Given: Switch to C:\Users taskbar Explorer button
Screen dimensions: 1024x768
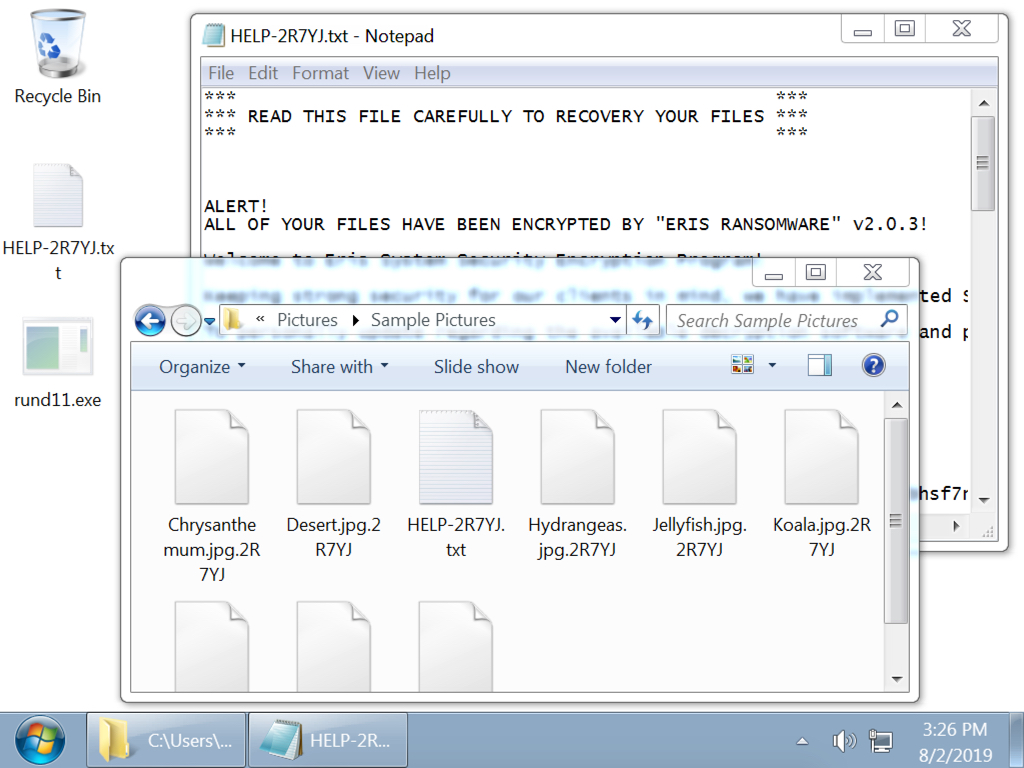Looking at the screenshot, I should click(167, 741).
